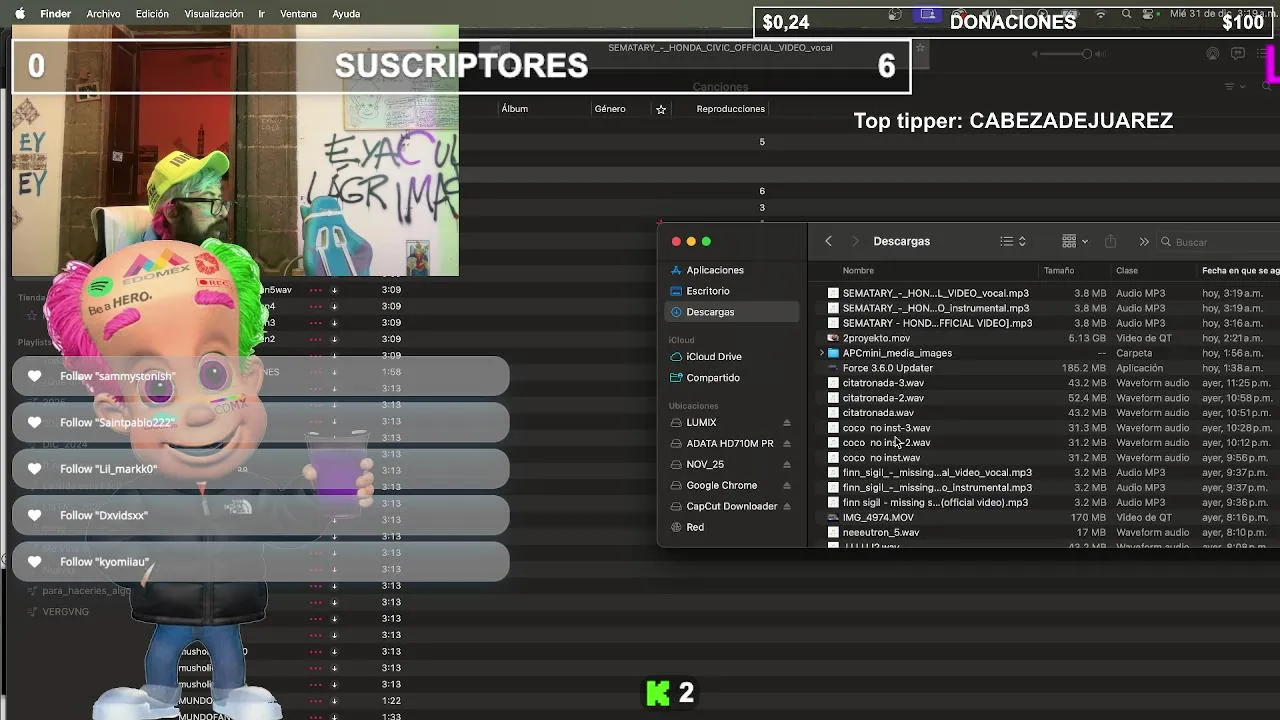Open the Wi-Fi menu bar icon

pos(1101,14)
